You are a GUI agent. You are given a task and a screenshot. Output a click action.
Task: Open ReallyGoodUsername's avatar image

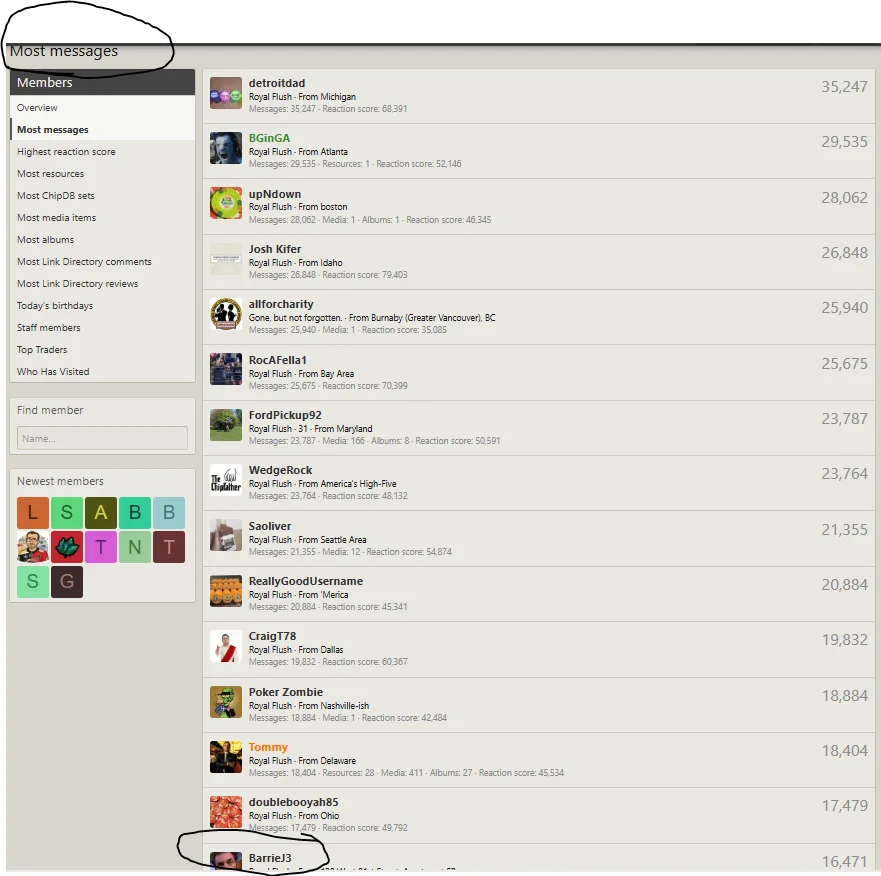coord(226,591)
